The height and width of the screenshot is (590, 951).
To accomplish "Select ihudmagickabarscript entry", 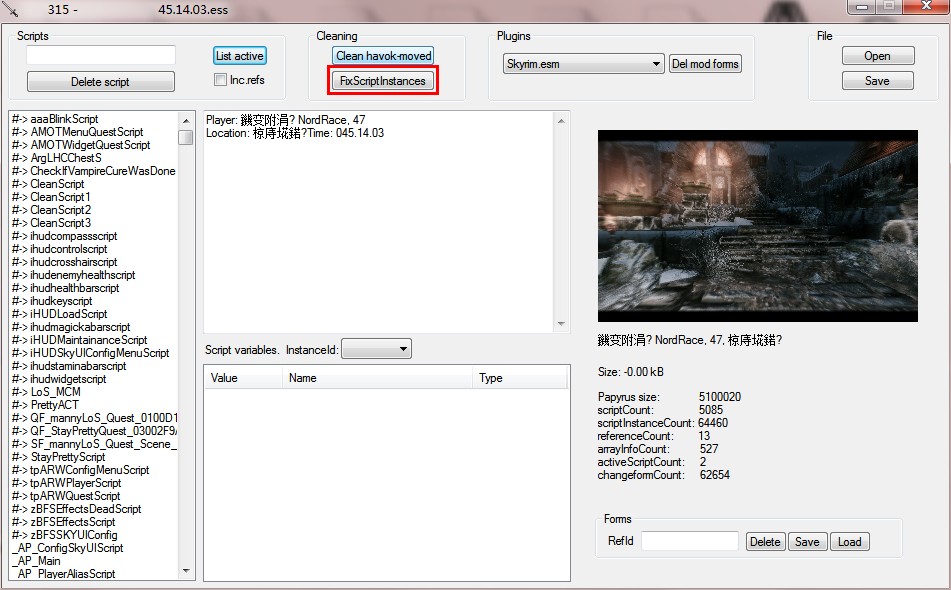I will click(71, 327).
